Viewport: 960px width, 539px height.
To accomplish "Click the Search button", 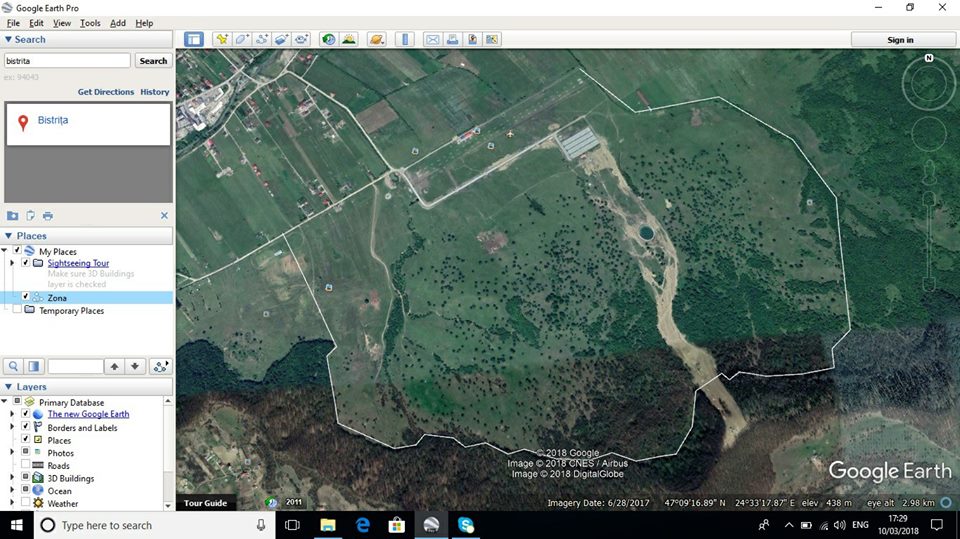I will pyautogui.click(x=153, y=61).
